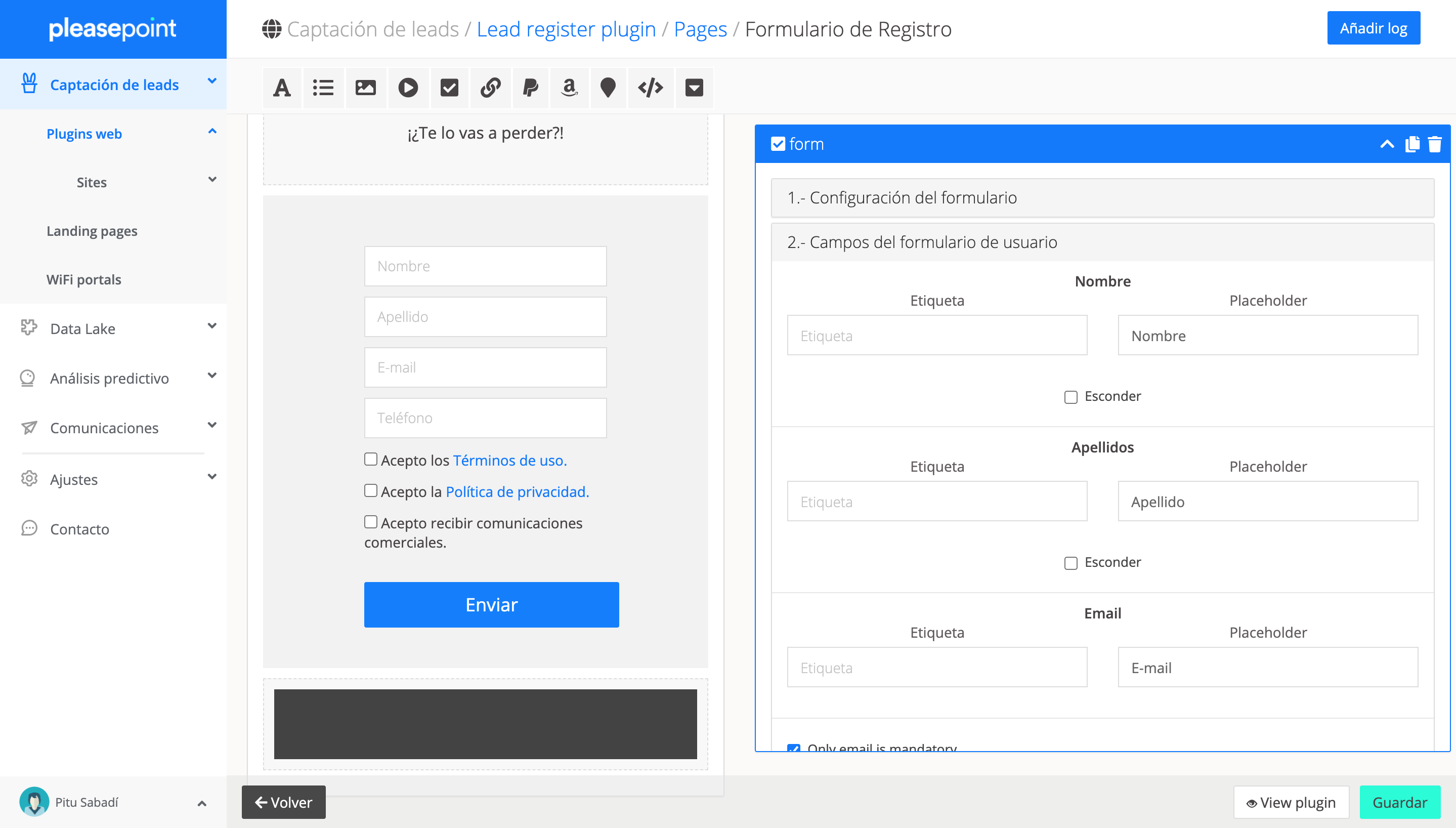Select the text element tool icon

click(282, 88)
